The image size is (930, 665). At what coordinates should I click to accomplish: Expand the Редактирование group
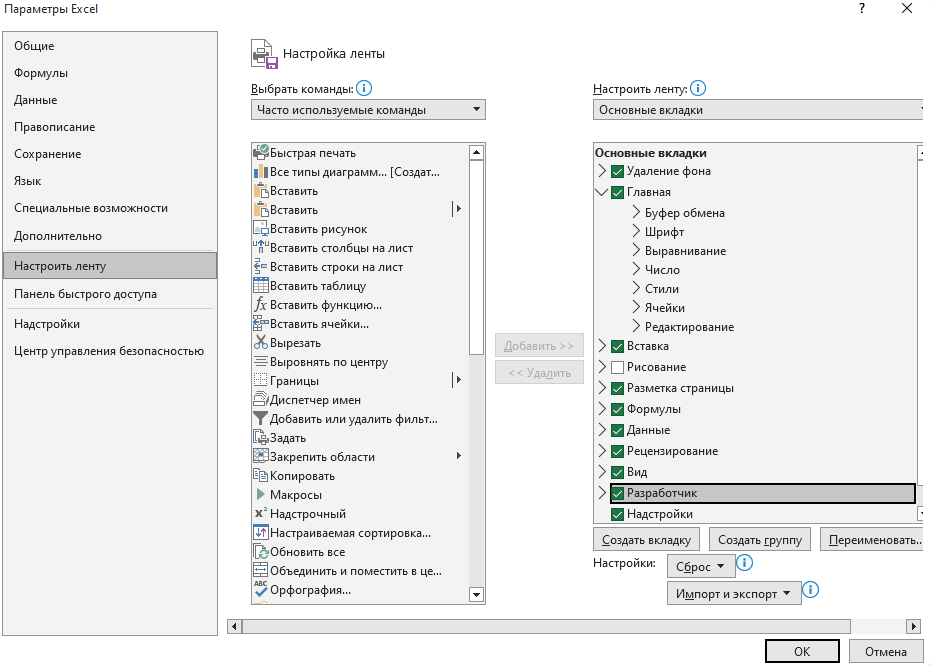(x=636, y=326)
